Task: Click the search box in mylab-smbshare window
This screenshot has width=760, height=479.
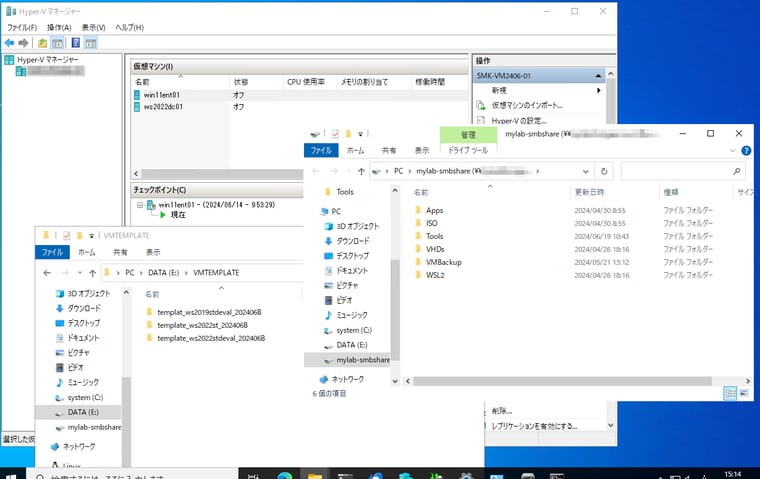Action: tap(682, 171)
